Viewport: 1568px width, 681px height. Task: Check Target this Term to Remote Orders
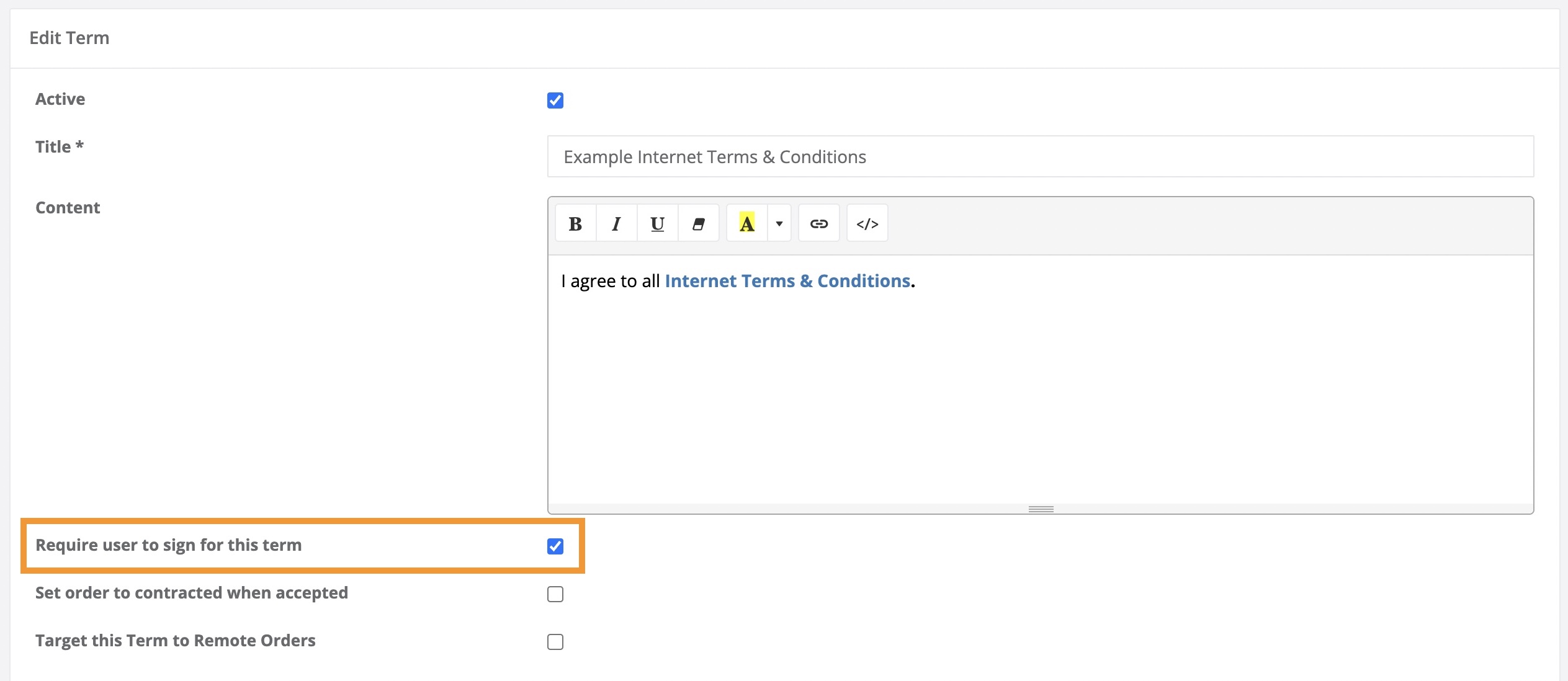556,642
